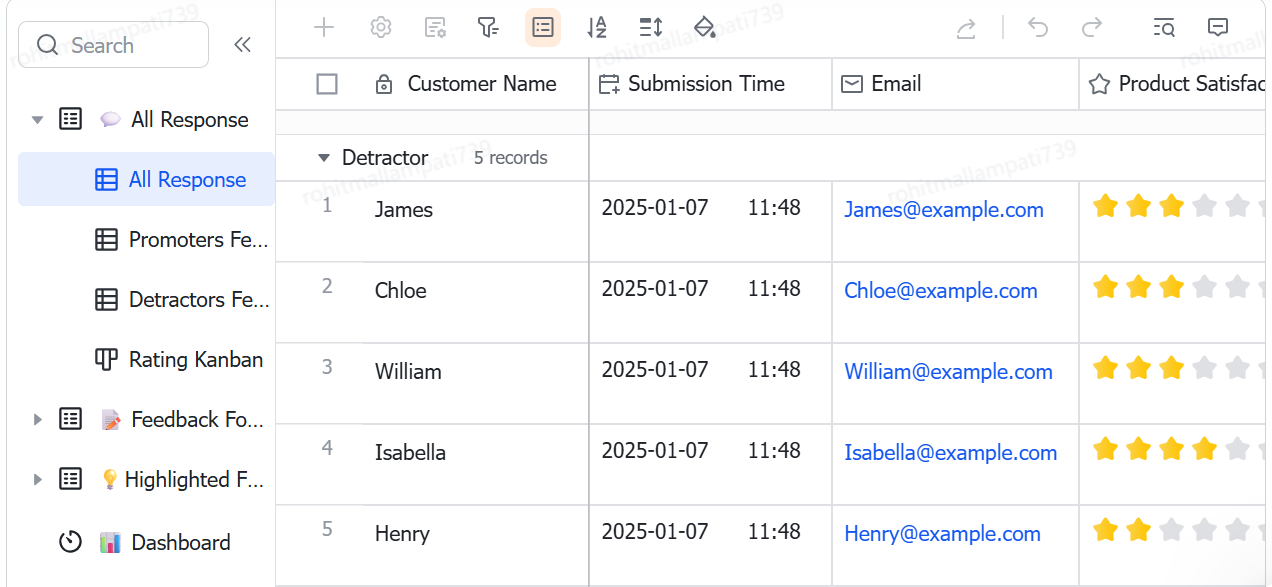Collapse the sidebar with double chevron
This screenshot has width=1272, height=587.
[x=242, y=45]
